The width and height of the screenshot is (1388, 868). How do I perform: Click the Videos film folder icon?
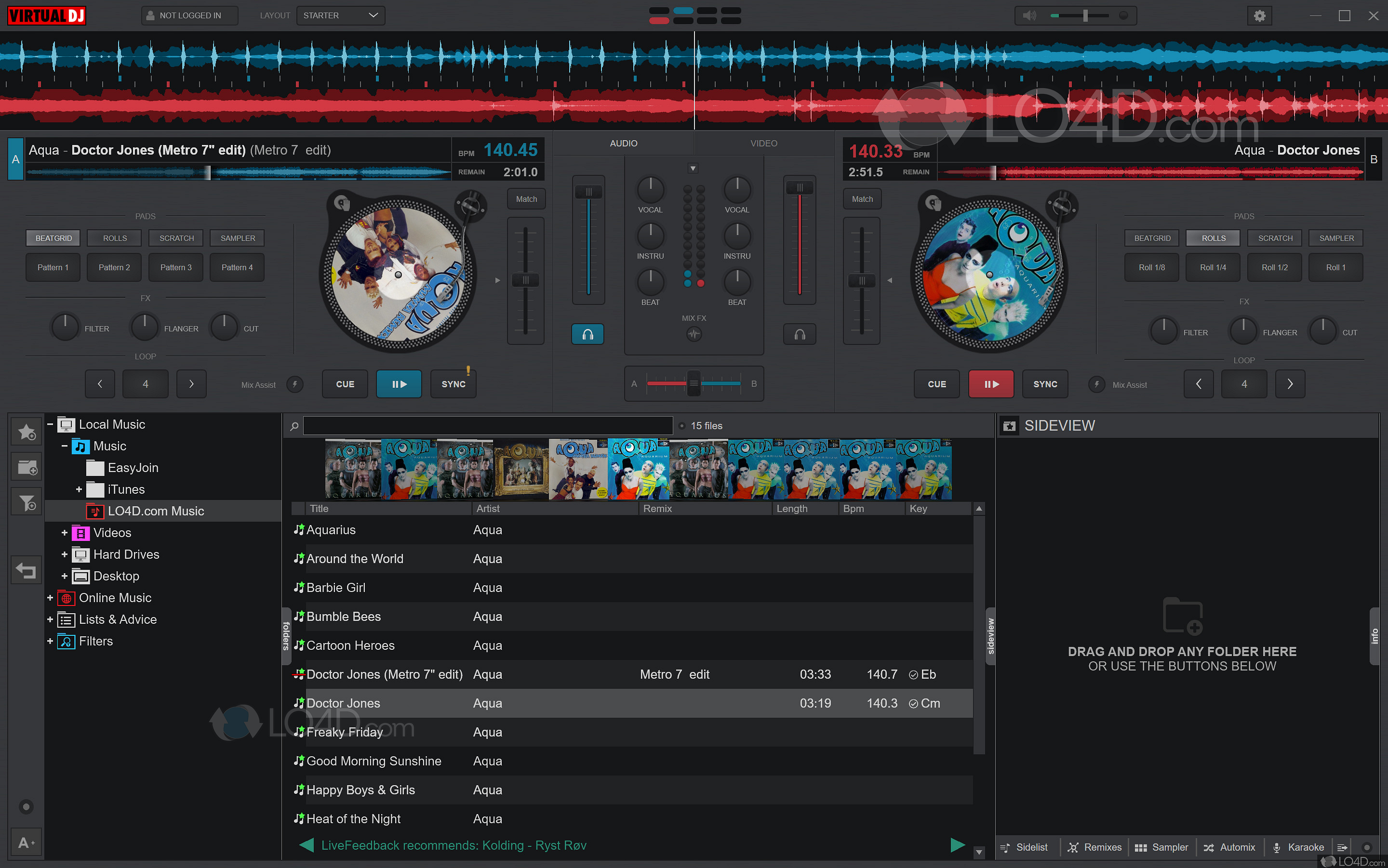[81, 533]
